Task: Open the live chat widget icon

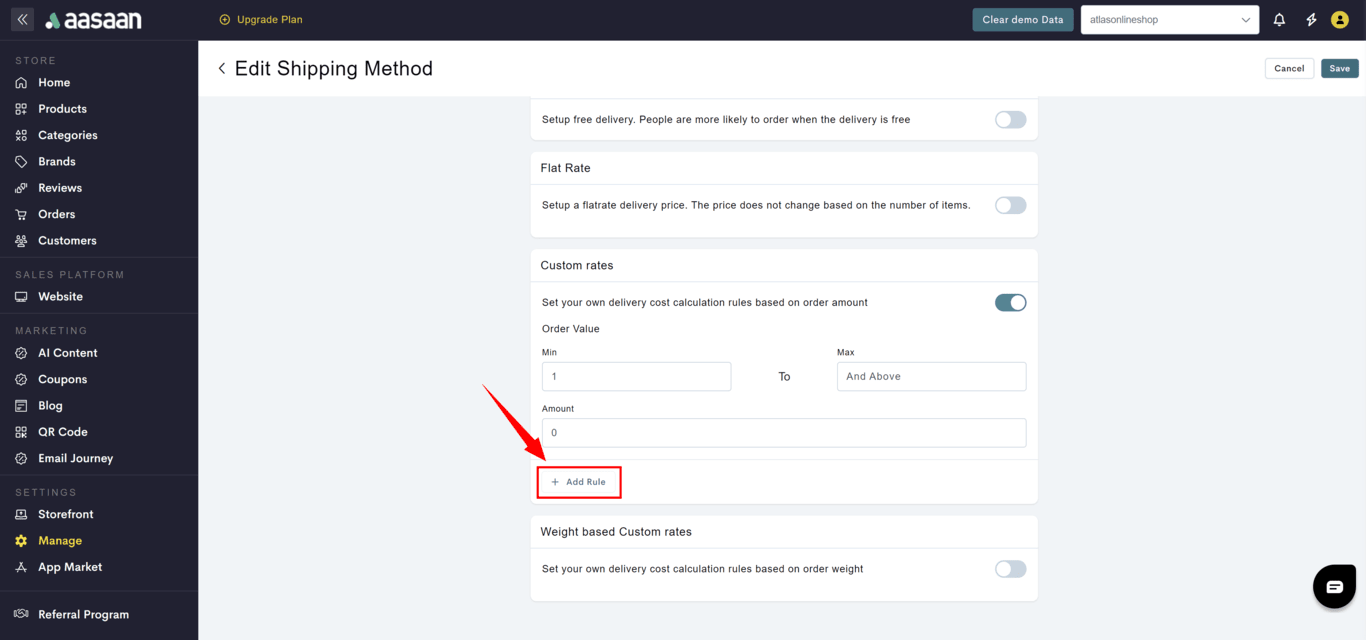Action: [1334, 587]
